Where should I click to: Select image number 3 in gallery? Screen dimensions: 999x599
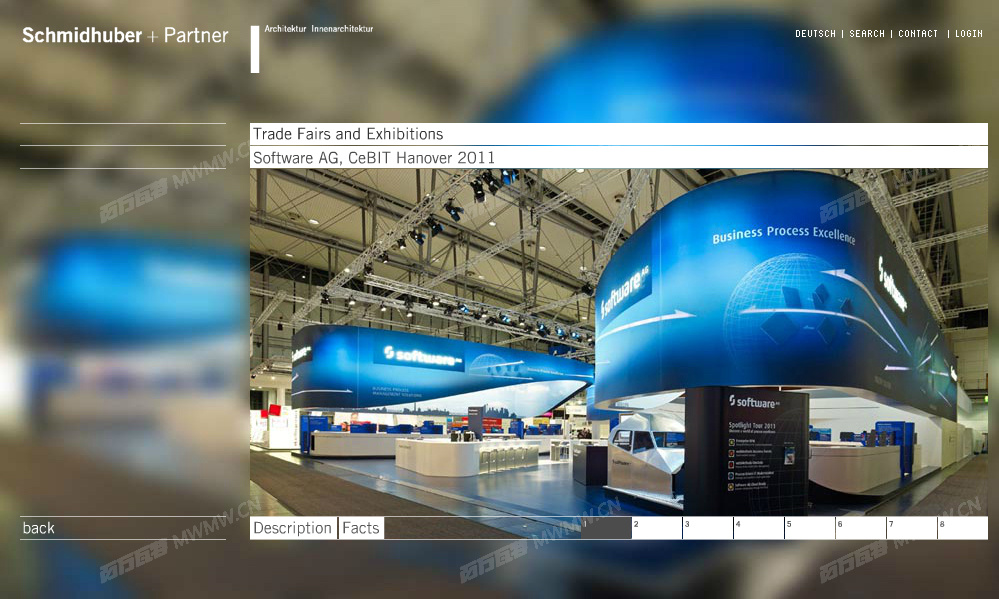coord(708,528)
